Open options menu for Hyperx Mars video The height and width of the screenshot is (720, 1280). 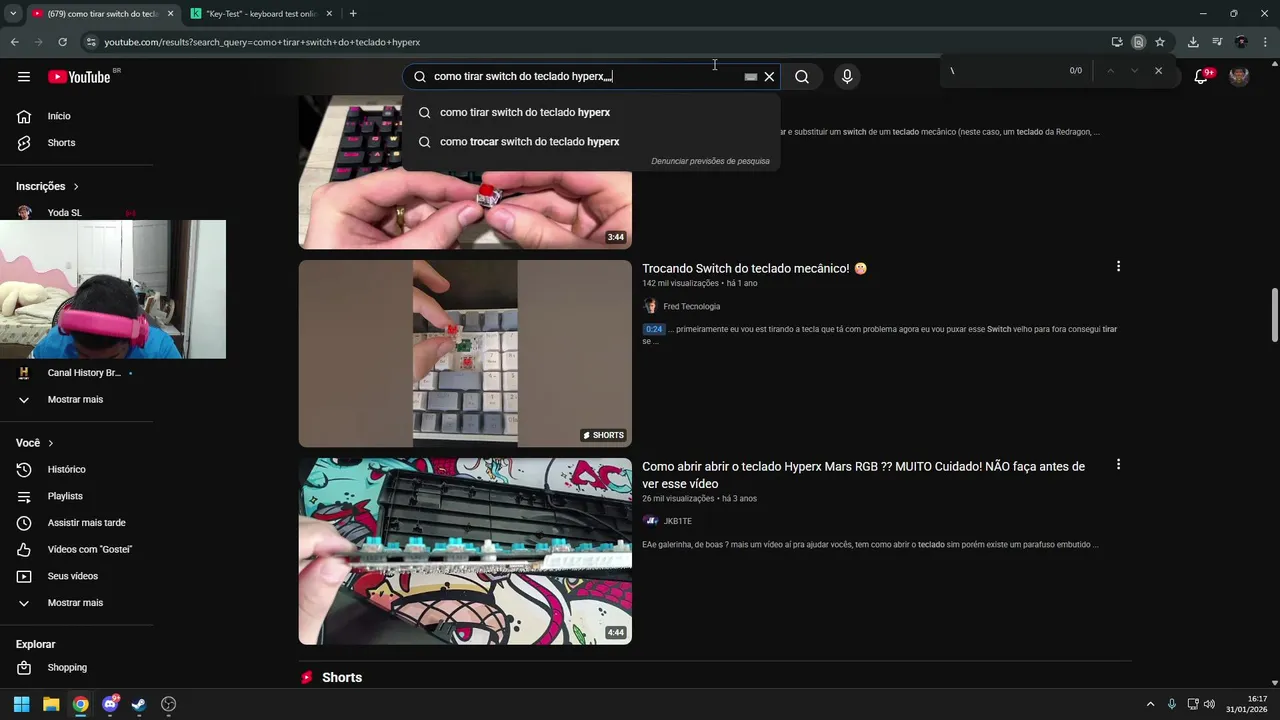coord(1118,464)
